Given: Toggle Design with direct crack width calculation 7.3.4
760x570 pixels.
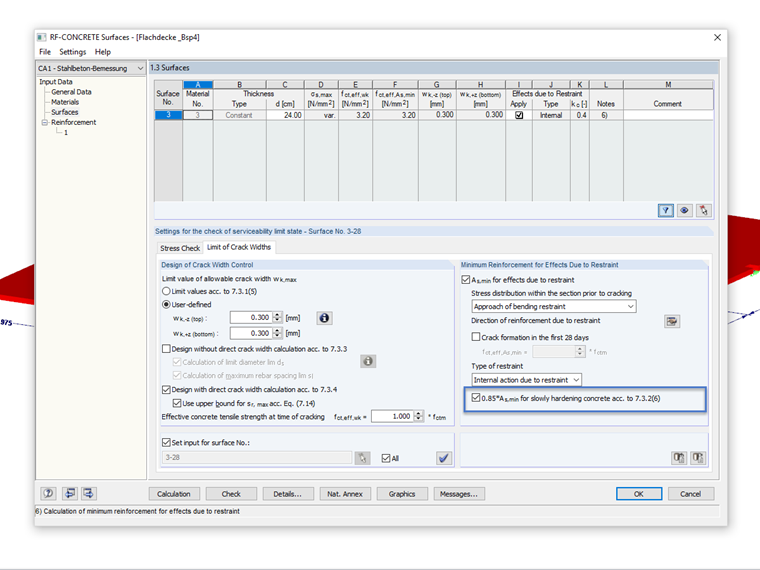Looking at the screenshot, I should (x=166, y=389).
